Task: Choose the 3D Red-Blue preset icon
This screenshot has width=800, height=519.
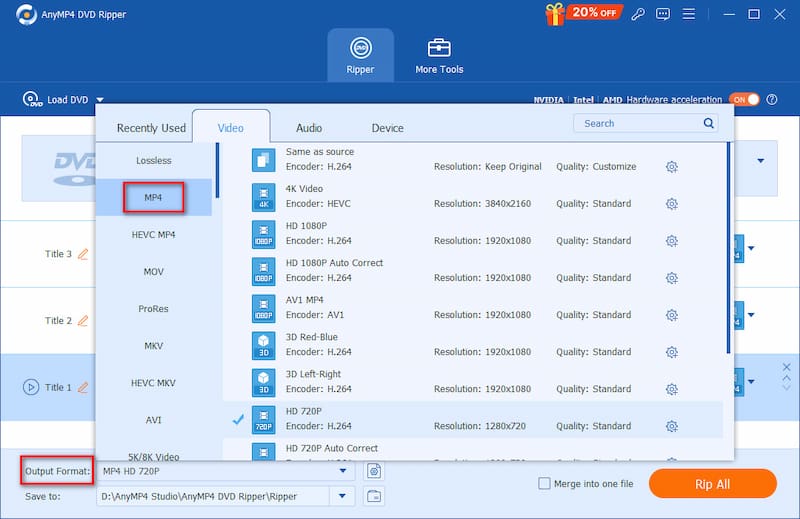Action: [x=263, y=345]
